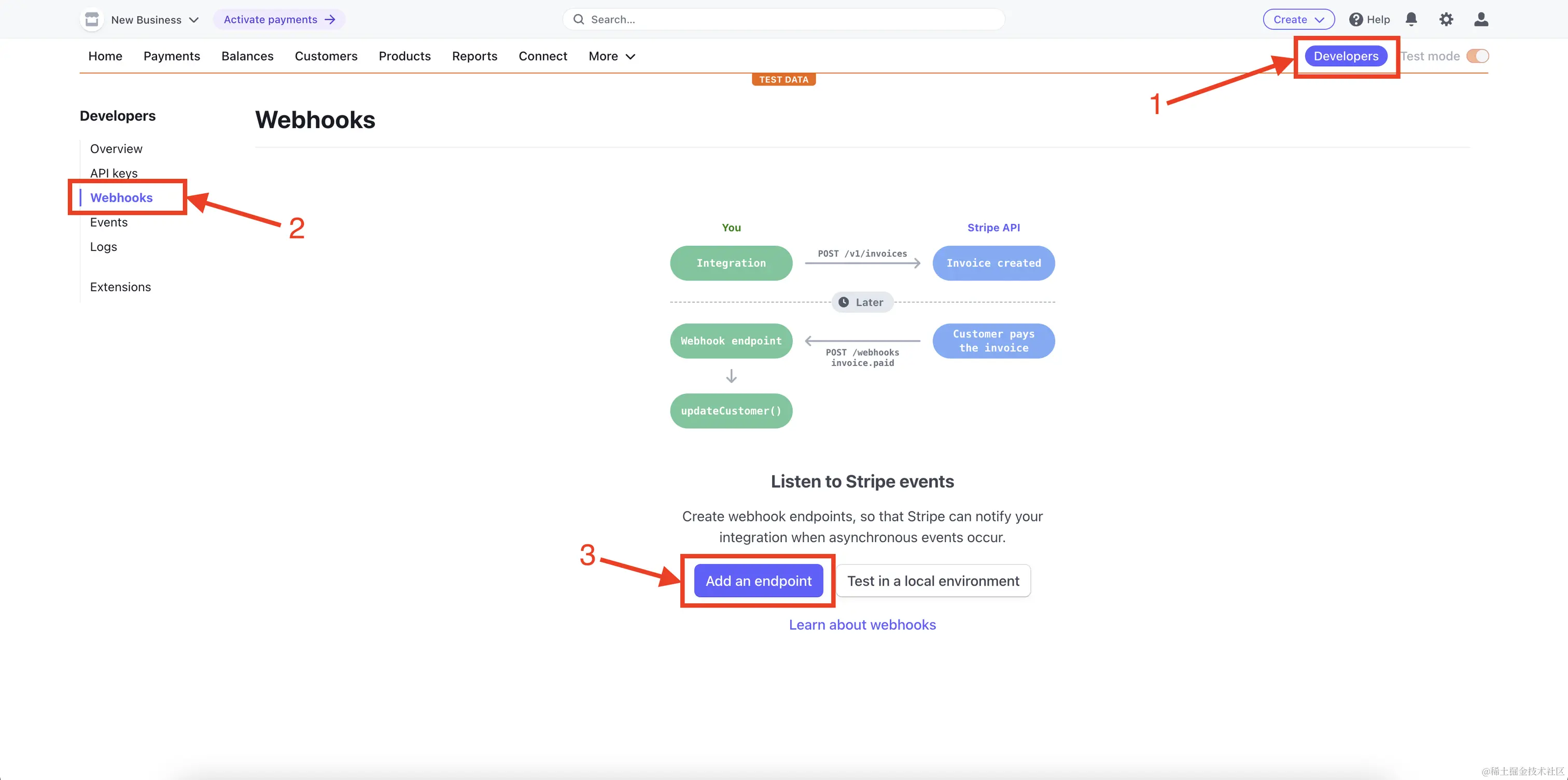Open the Customers tab
The width and height of the screenshot is (1568, 780).
click(326, 56)
